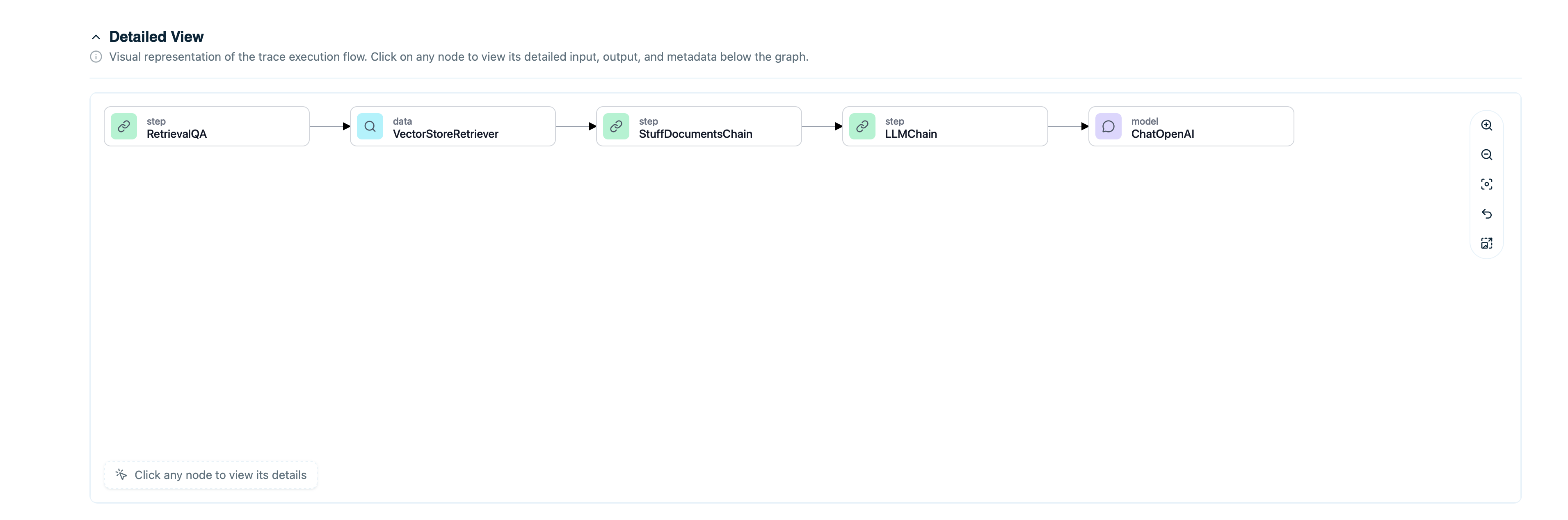
Task: Zoom out of the trace graph
Action: 1487,155
